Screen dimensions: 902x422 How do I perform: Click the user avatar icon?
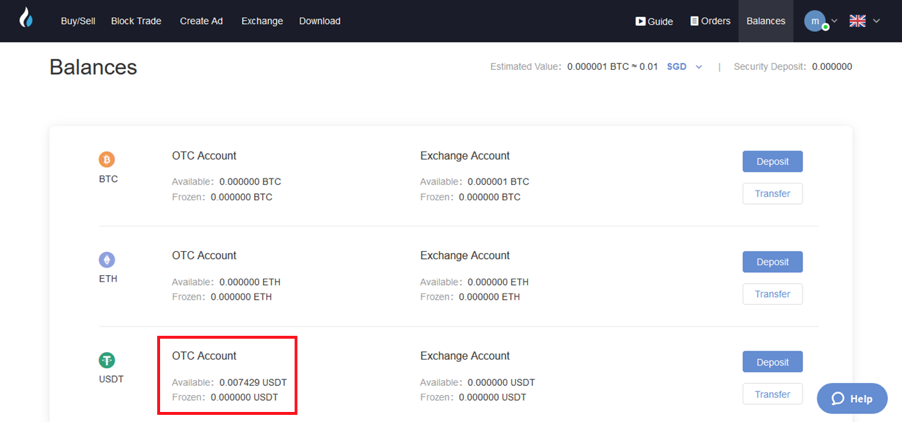[x=815, y=21]
